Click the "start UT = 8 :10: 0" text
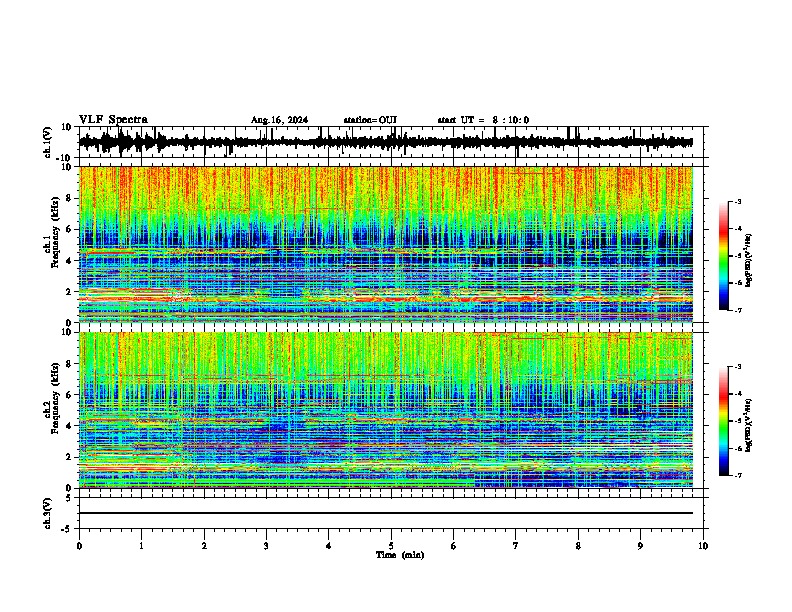 [x=483, y=120]
